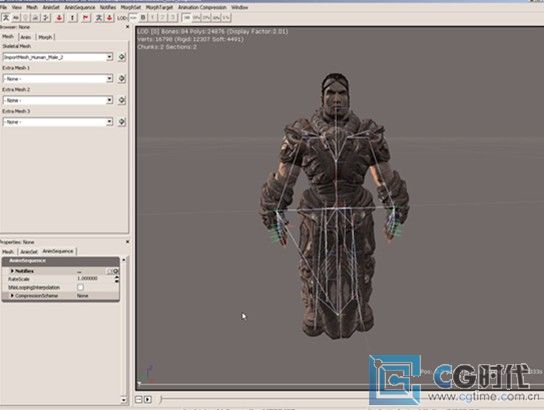Image resolution: width=544 pixels, height=410 pixels.
Task: Click the animation timeline scrubber handle
Action: [161, 399]
